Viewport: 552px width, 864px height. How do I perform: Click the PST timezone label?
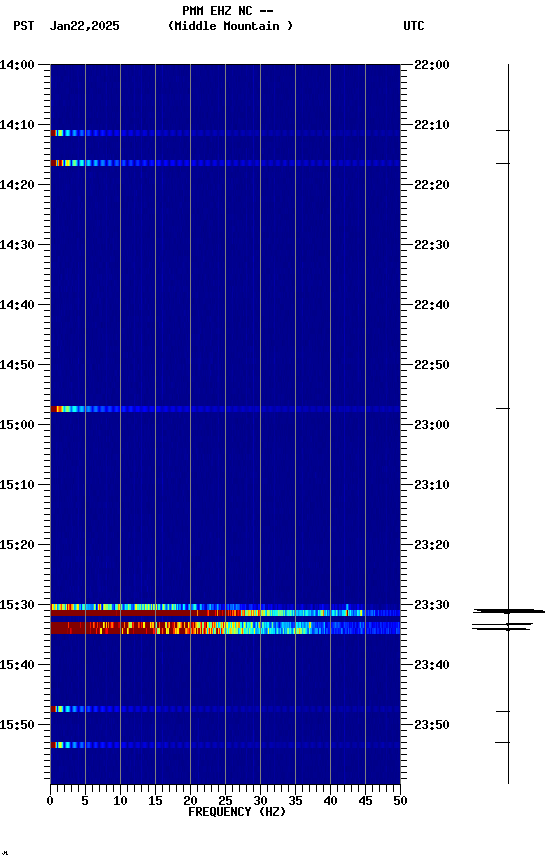point(24,26)
